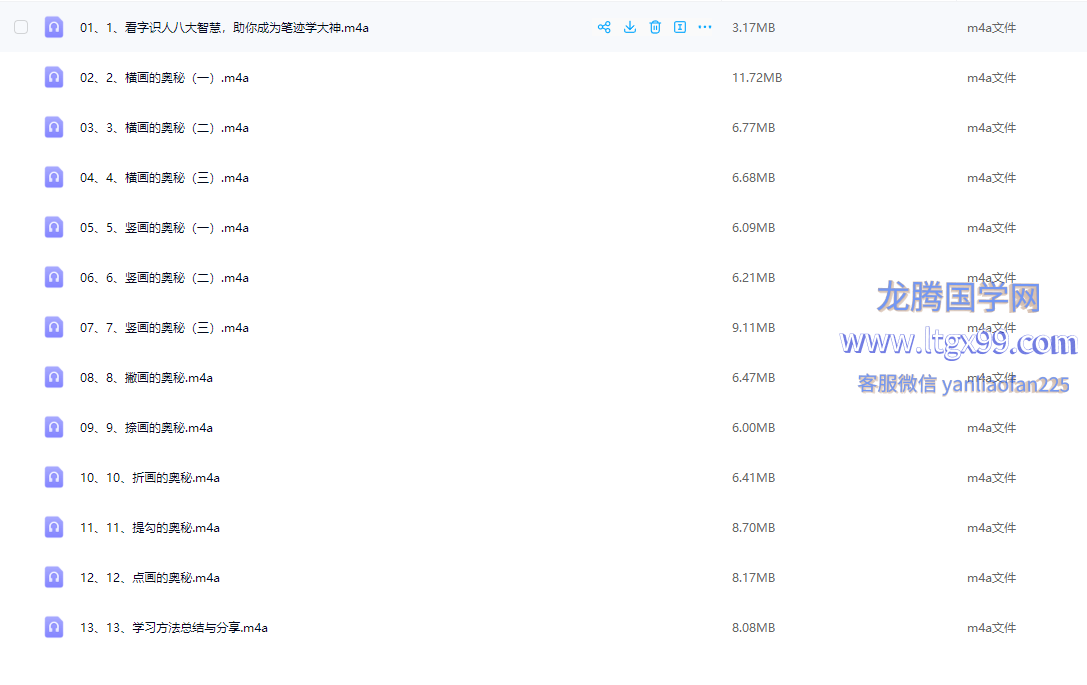Open the more options ellipsis on file 01
The image size is (1087, 685).
705,27
